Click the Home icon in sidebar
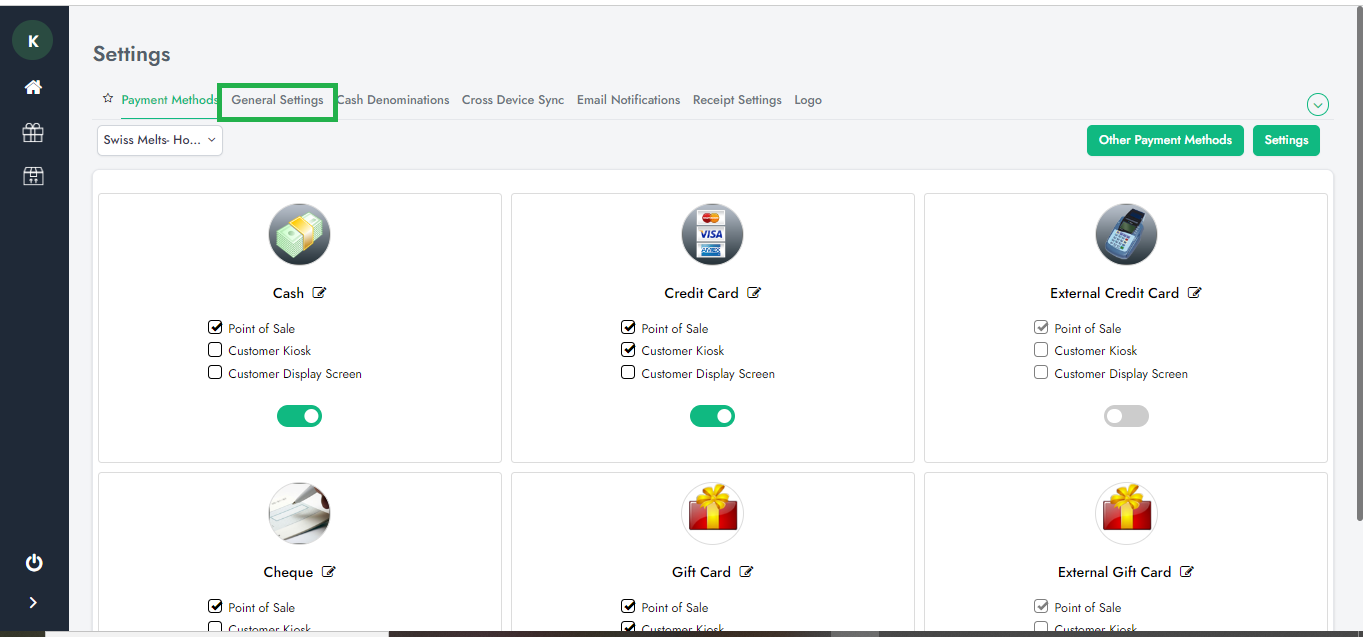The height and width of the screenshot is (637, 1363). pos(33,88)
